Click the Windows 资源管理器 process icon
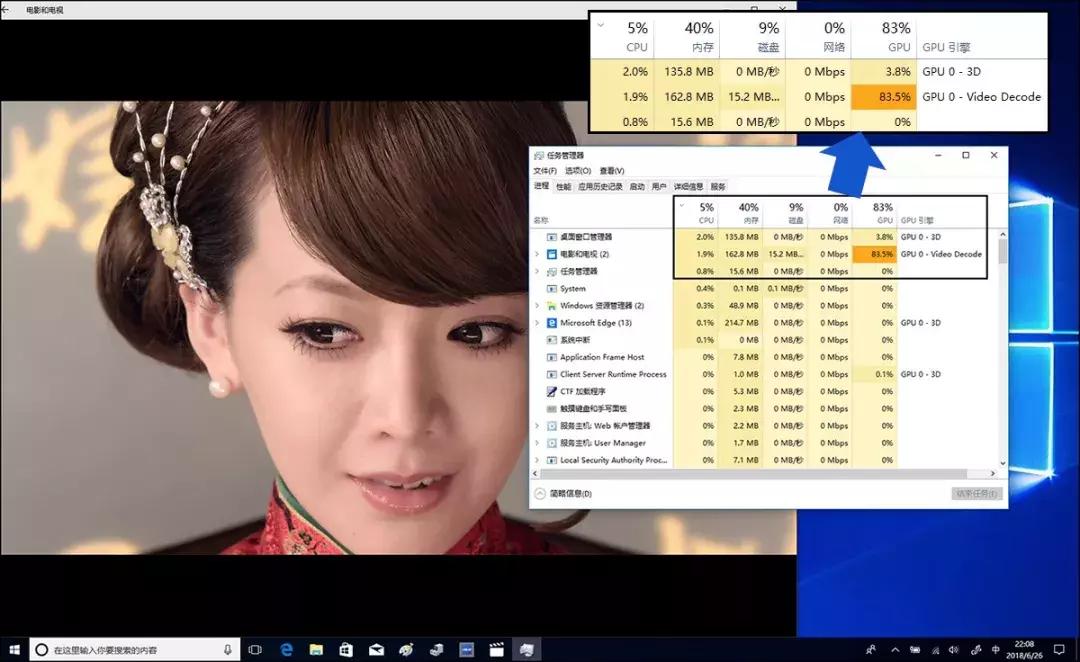1080x662 pixels. point(552,306)
